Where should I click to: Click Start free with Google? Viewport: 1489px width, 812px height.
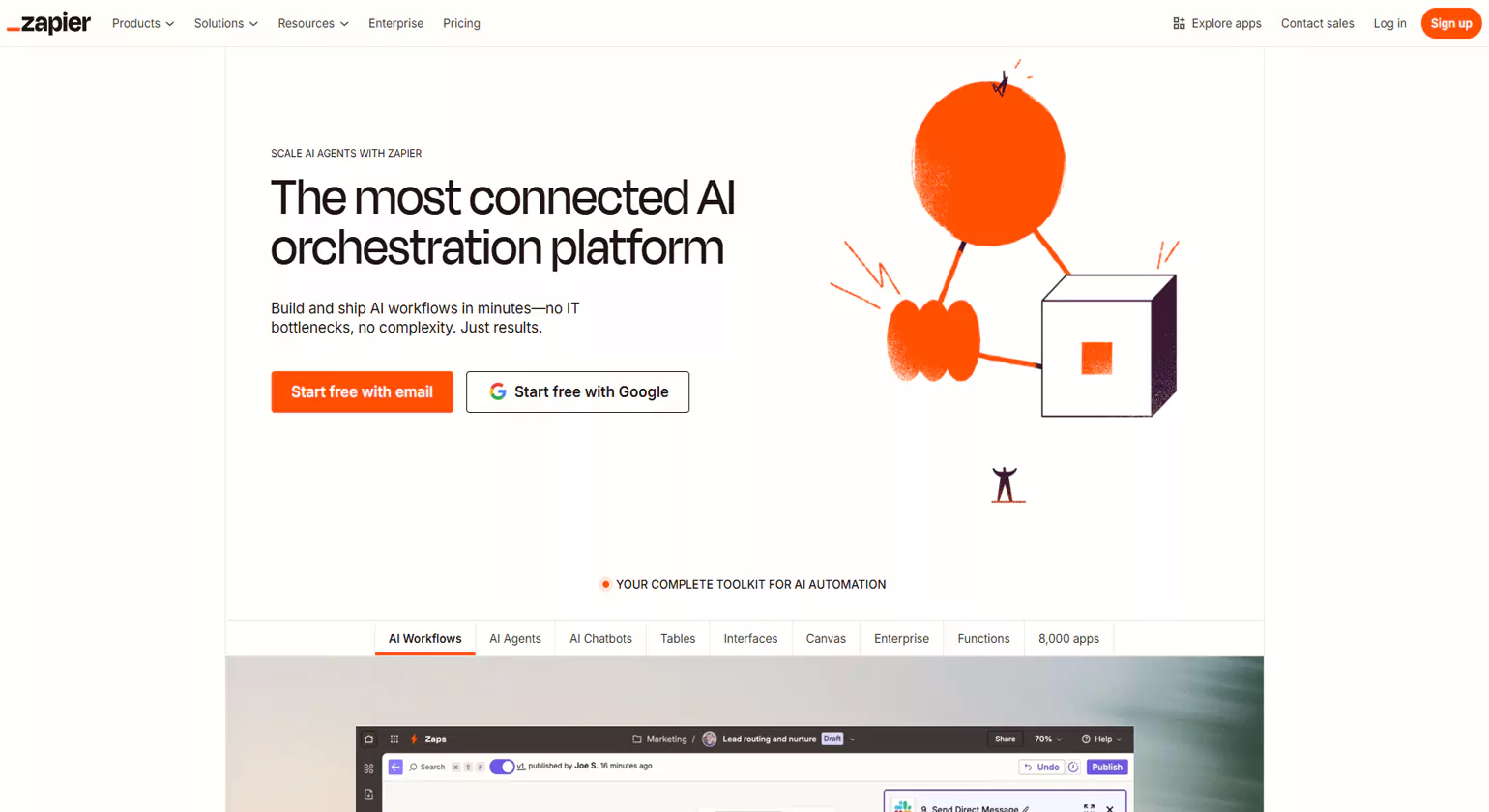[577, 392]
